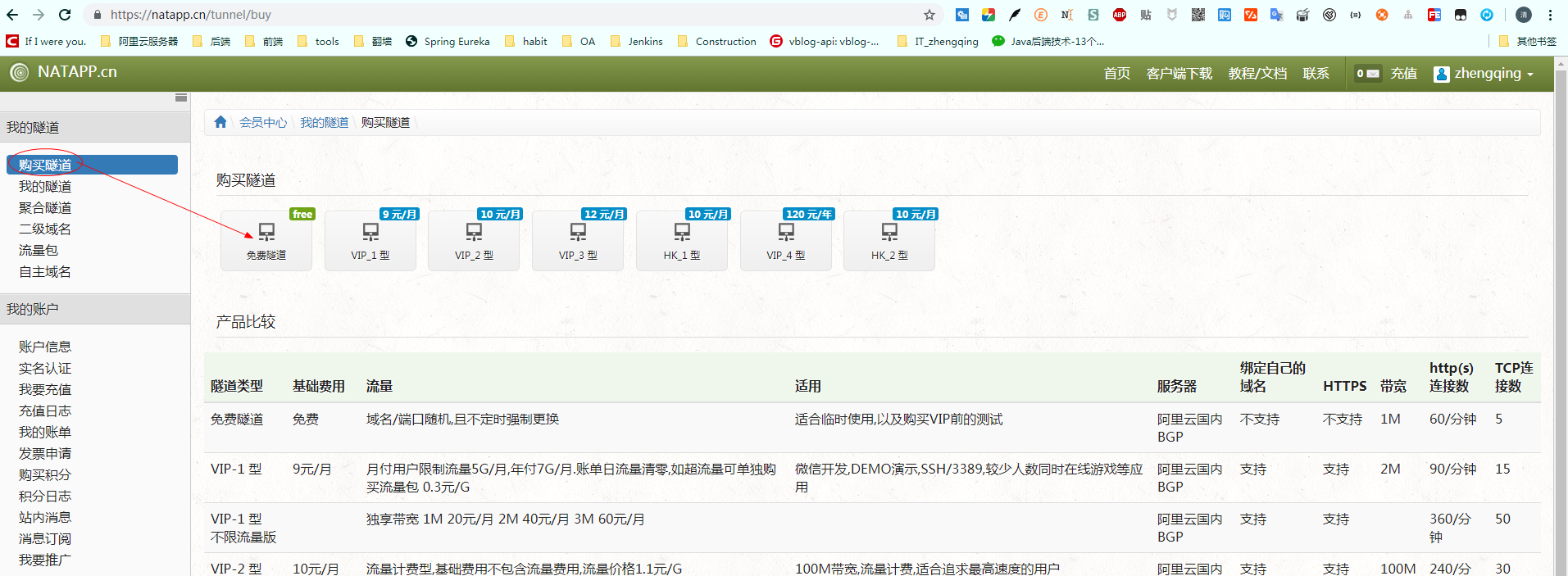
Task: Open the Java后端技术 bookmark
Action: click(1048, 41)
